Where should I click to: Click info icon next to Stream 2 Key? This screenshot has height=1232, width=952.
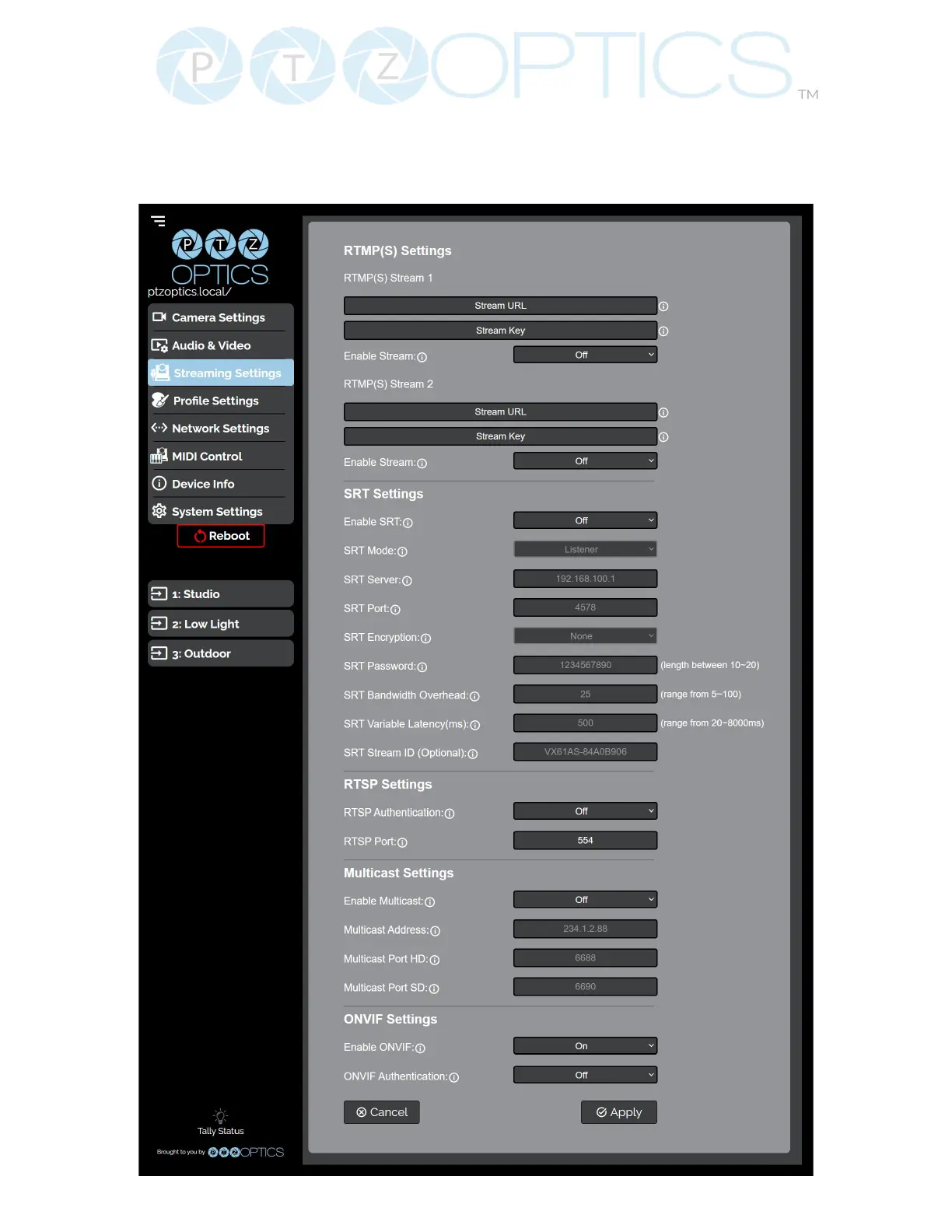point(663,438)
